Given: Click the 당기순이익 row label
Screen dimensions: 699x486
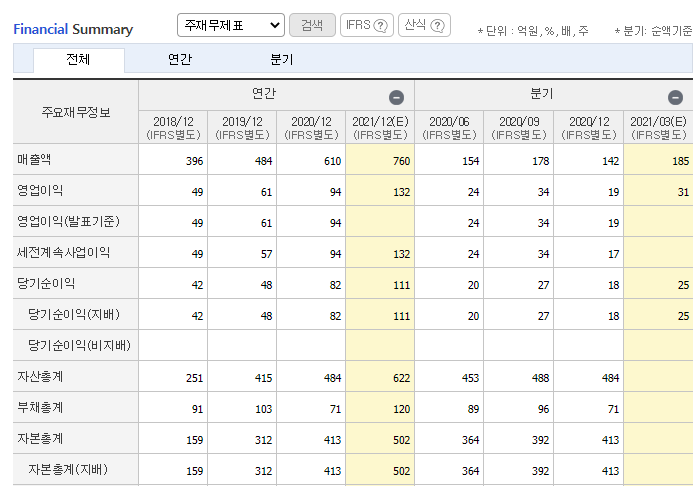Looking at the screenshot, I should [46, 284].
